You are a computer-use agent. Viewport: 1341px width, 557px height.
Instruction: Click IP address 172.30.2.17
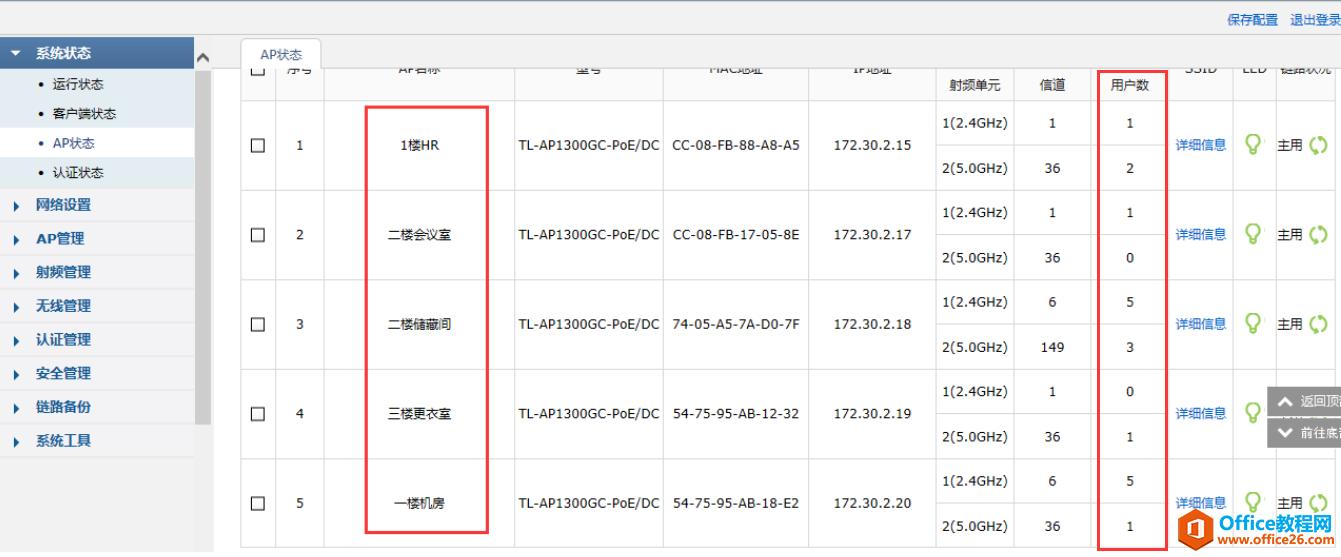pyautogui.click(x=872, y=235)
